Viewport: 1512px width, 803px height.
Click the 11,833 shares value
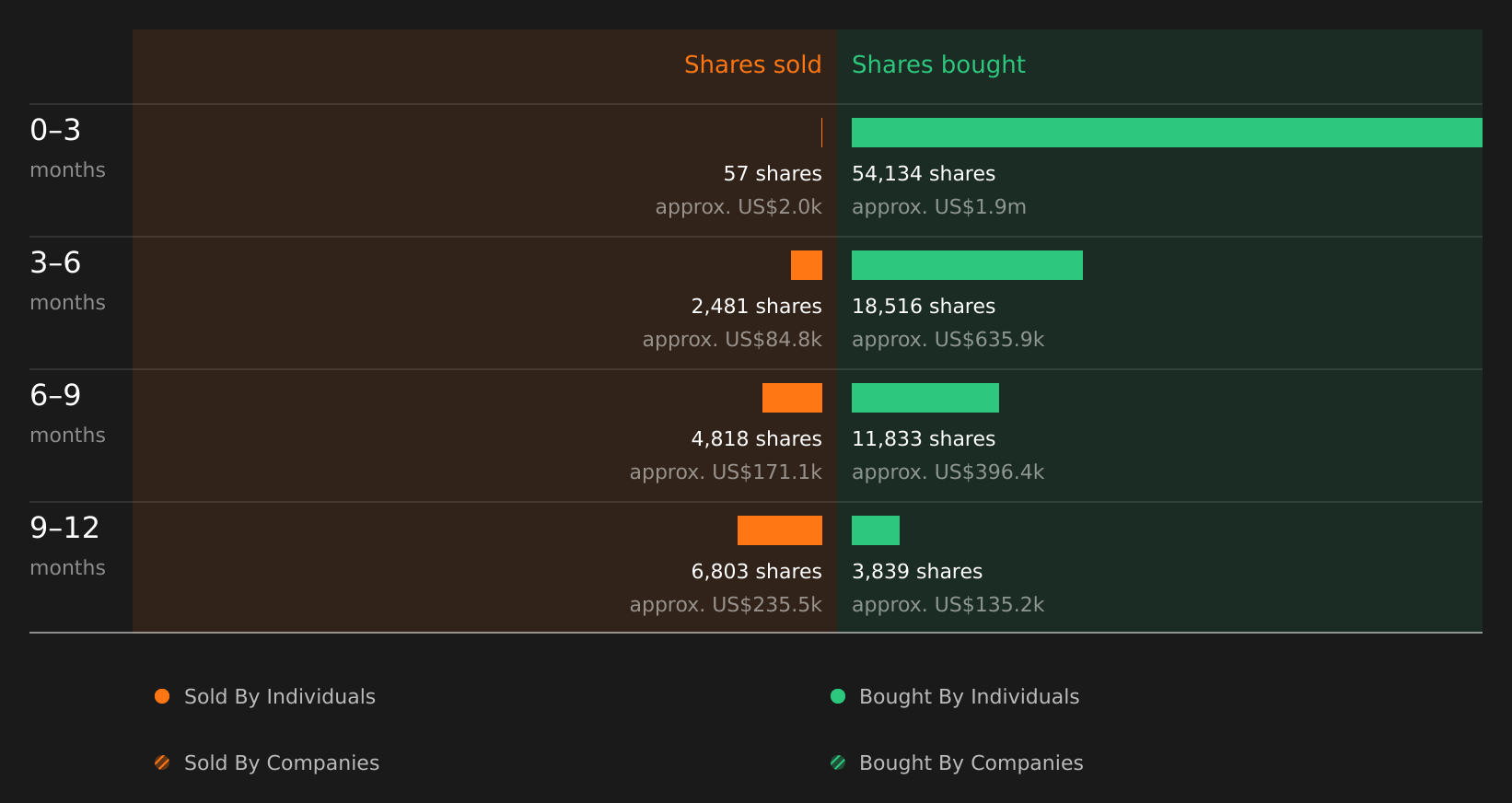(x=924, y=439)
